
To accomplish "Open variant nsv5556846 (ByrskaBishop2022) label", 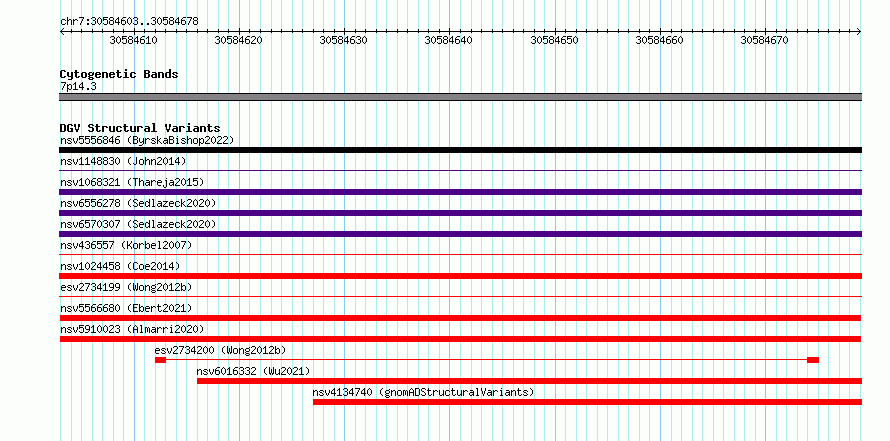I will (147, 140).
